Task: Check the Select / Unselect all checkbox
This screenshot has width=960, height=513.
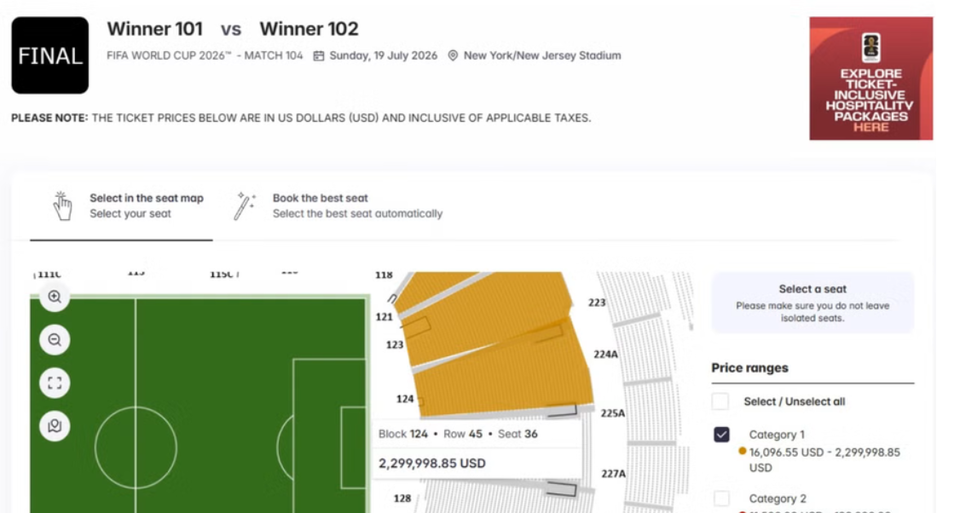Action: coord(720,402)
